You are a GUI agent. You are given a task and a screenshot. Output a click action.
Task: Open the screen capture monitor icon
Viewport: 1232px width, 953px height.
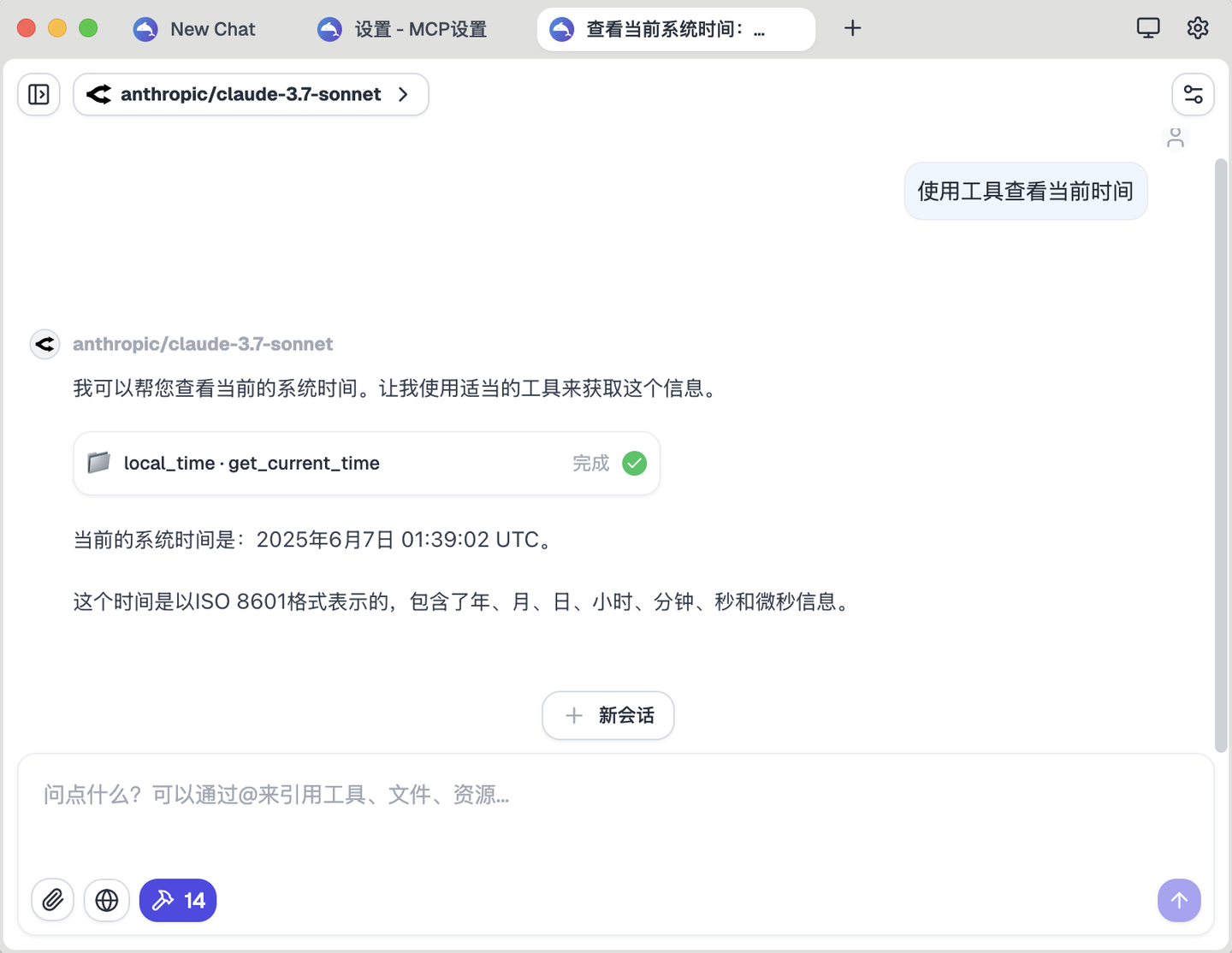click(x=1147, y=27)
